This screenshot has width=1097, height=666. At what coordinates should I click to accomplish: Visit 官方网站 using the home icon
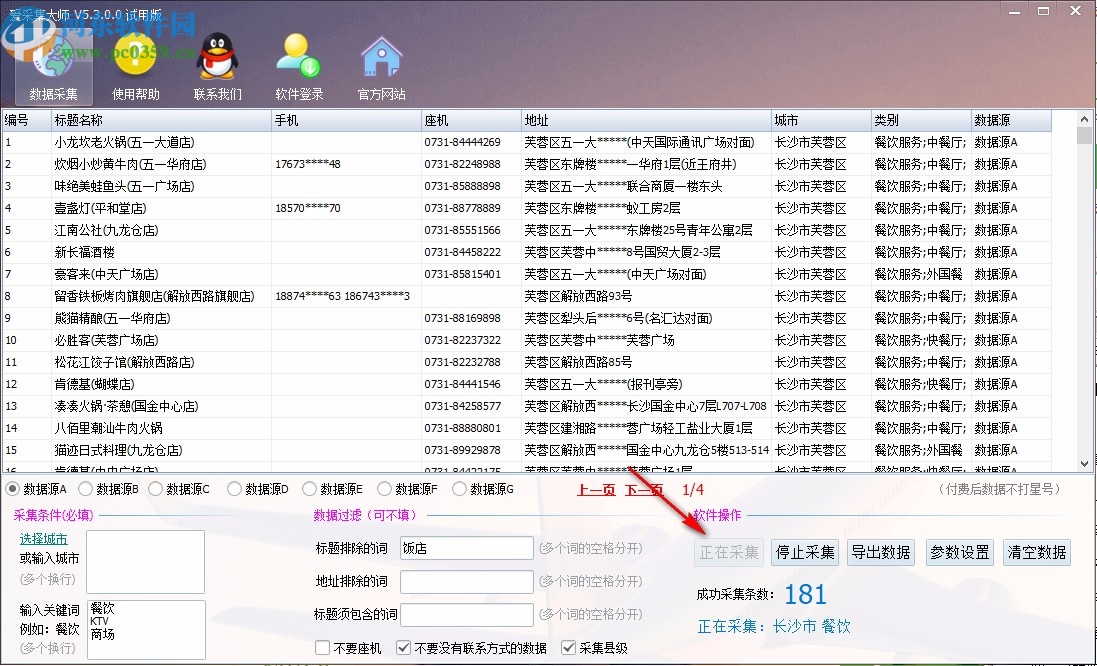381,55
